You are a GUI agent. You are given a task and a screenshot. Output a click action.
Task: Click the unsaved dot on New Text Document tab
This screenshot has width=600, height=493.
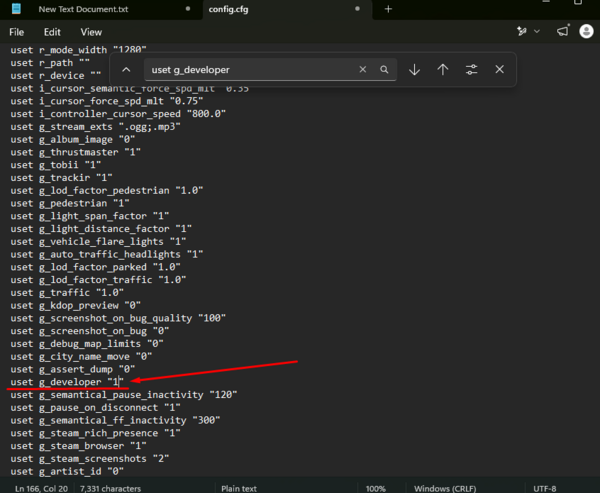(188, 8)
